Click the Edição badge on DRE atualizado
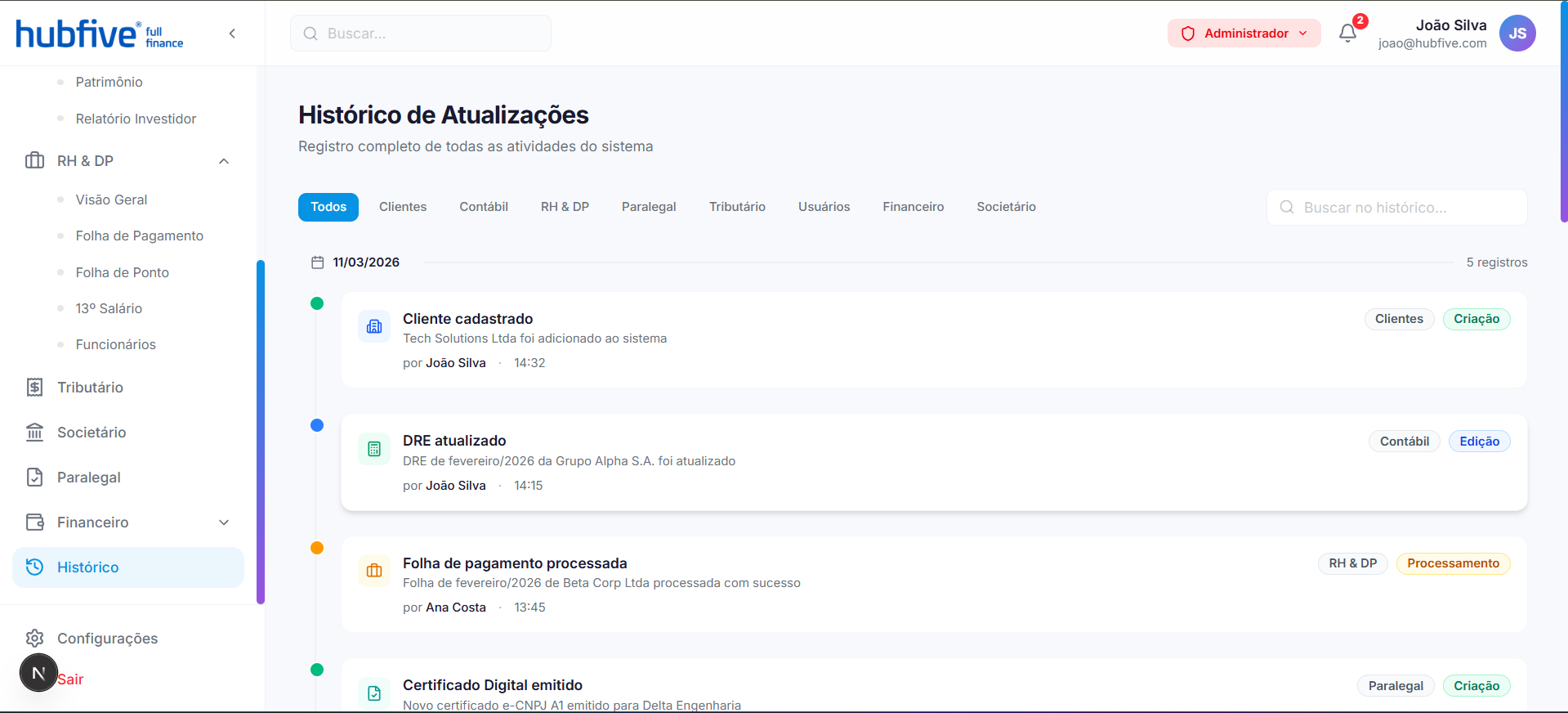 tap(1480, 442)
